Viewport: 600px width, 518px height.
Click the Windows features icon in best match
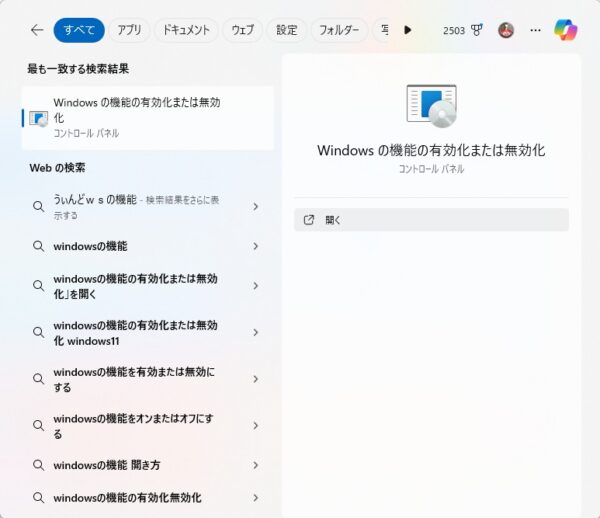(39, 118)
